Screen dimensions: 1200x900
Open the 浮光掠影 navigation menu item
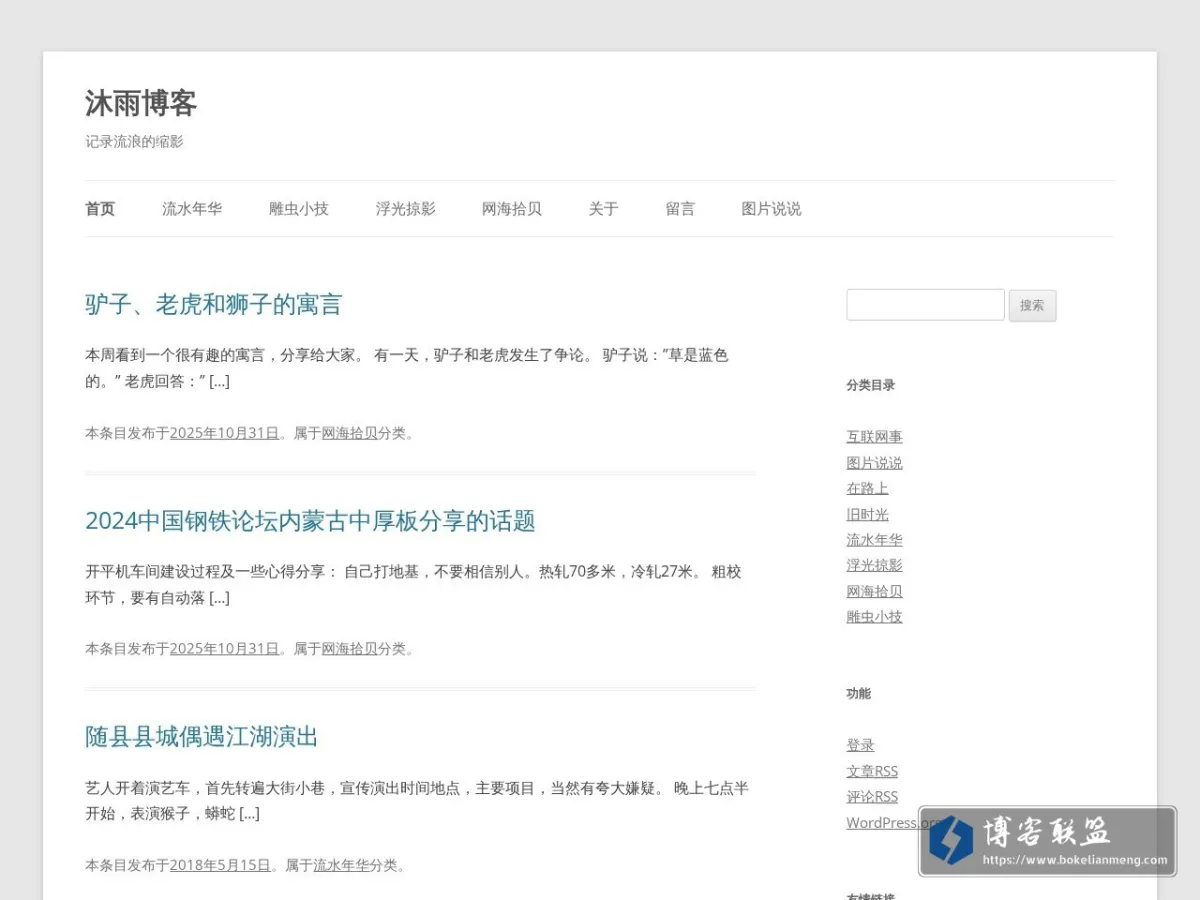click(406, 209)
